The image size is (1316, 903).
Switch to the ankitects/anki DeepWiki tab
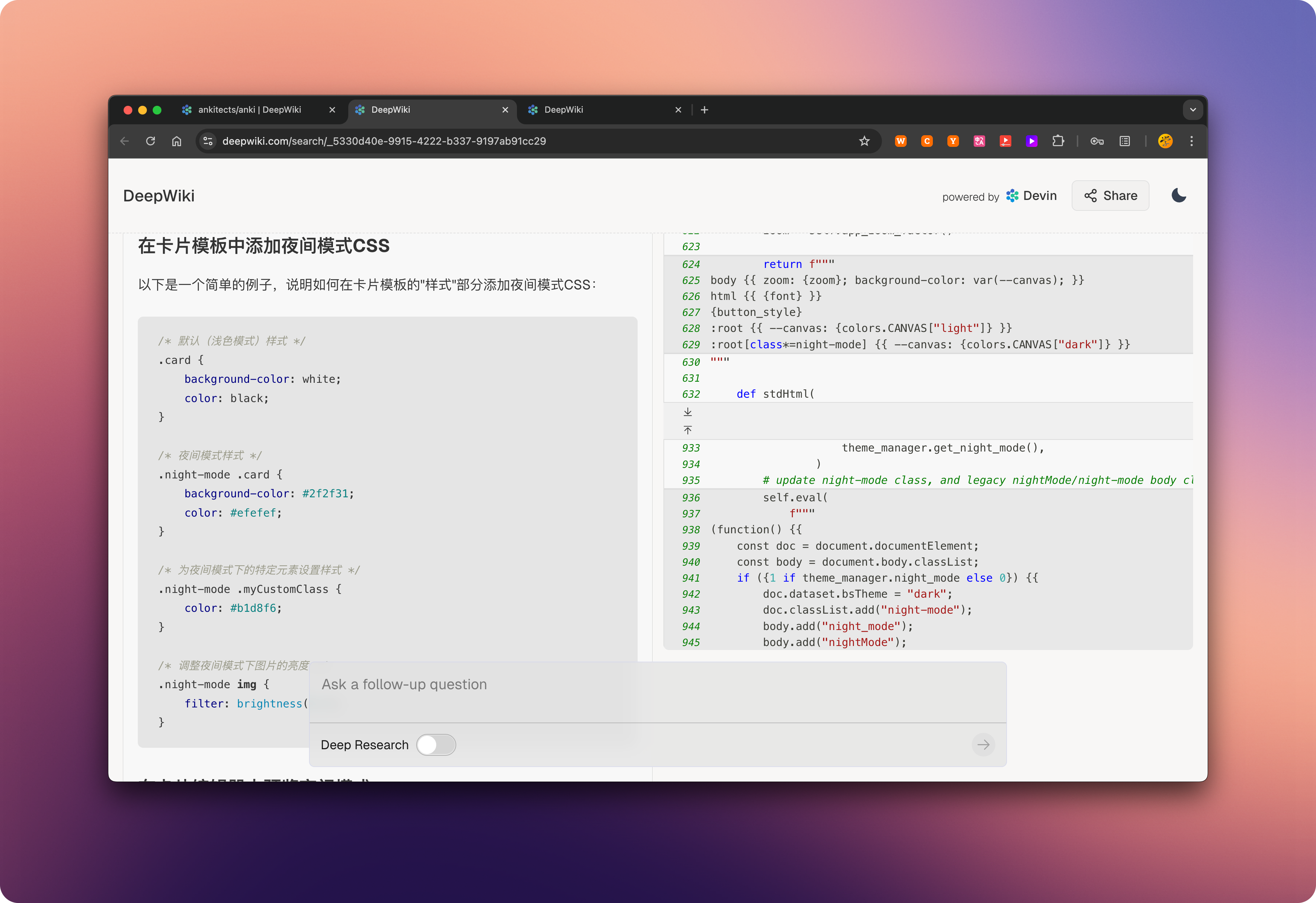249,110
